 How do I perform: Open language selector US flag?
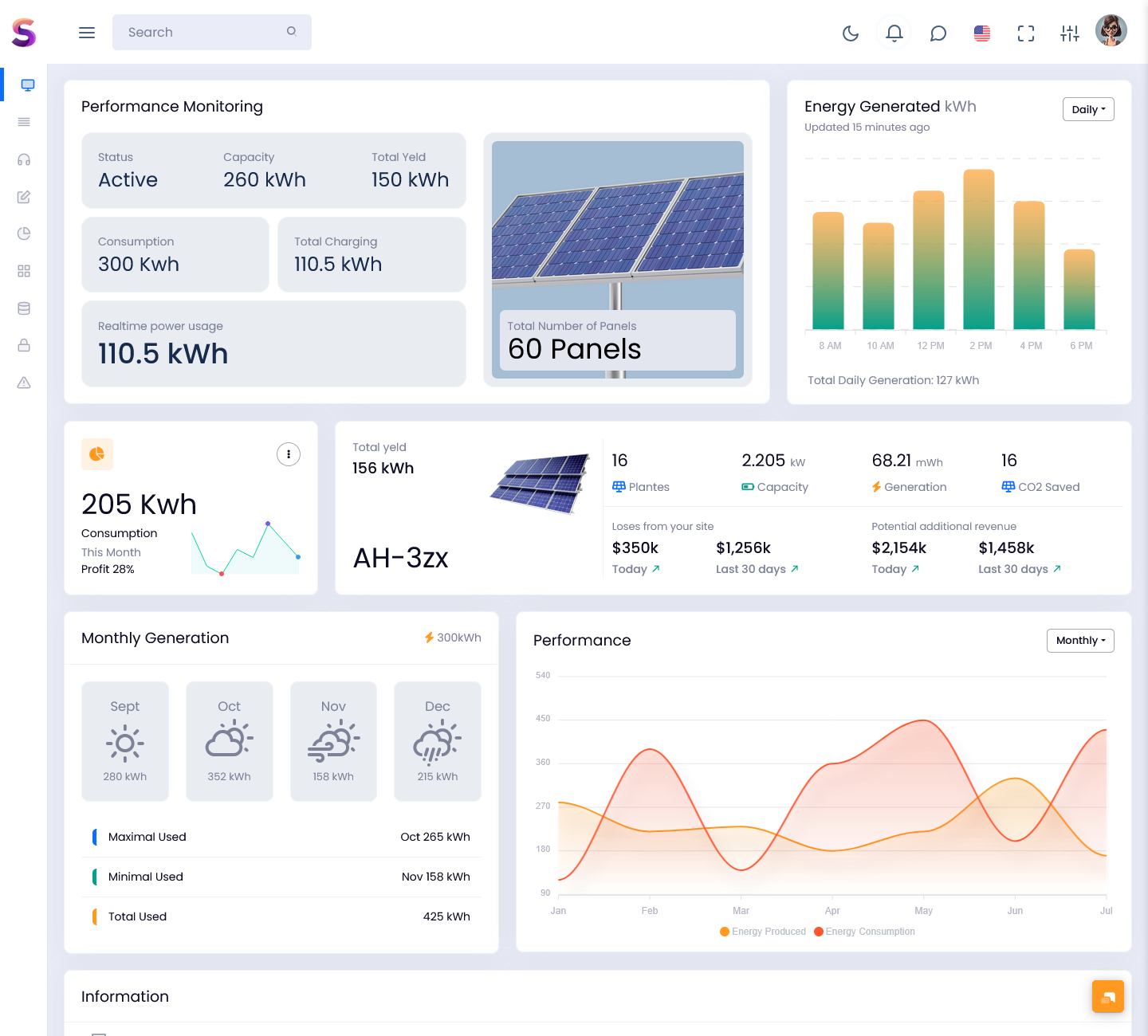(982, 33)
